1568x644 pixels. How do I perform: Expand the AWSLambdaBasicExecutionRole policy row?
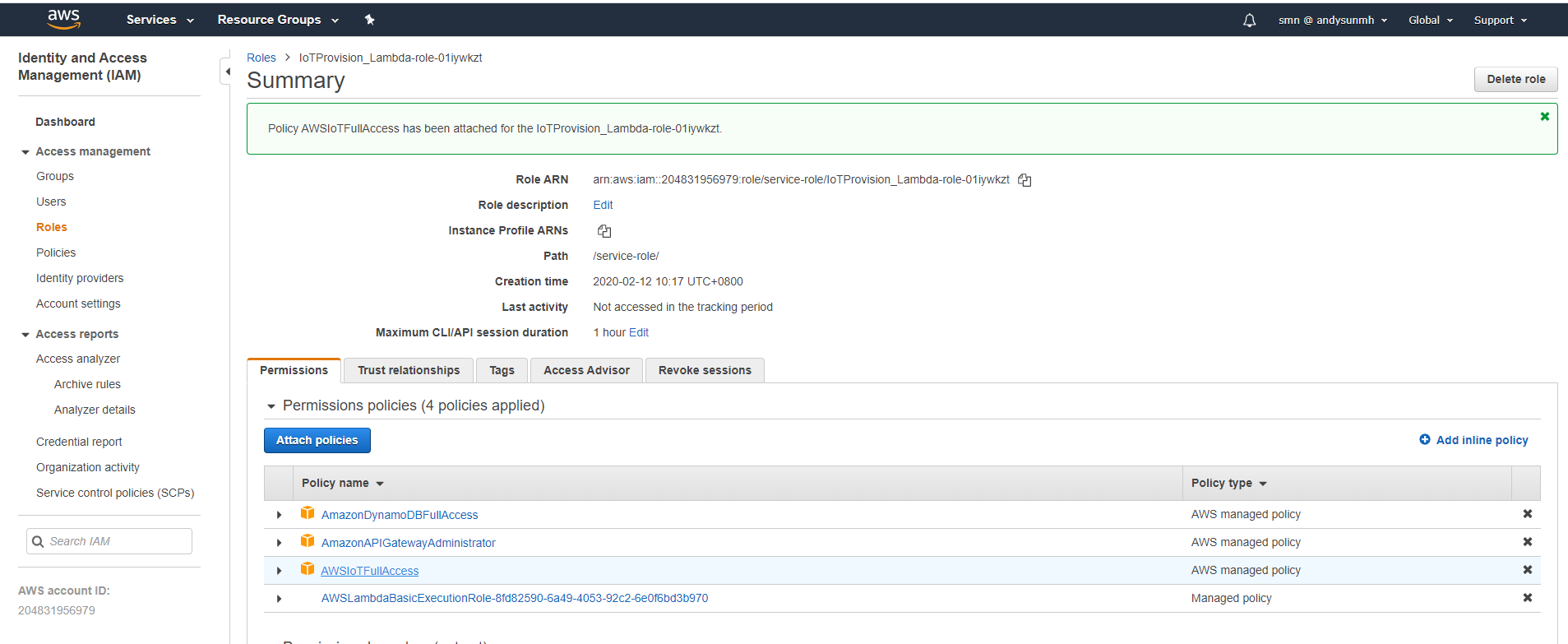pos(280,599)
